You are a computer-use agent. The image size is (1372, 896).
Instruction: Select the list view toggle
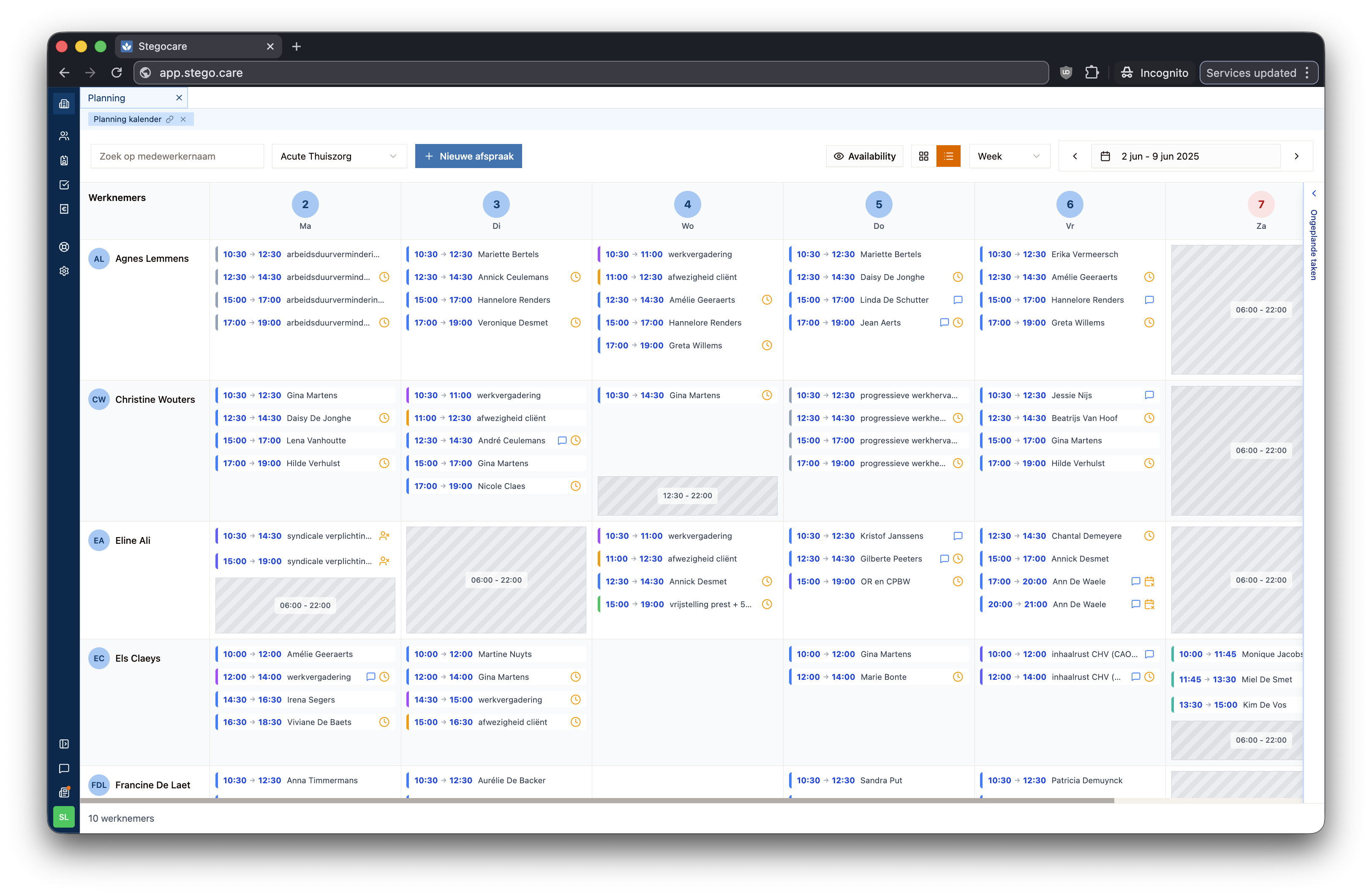click(948, 155)
